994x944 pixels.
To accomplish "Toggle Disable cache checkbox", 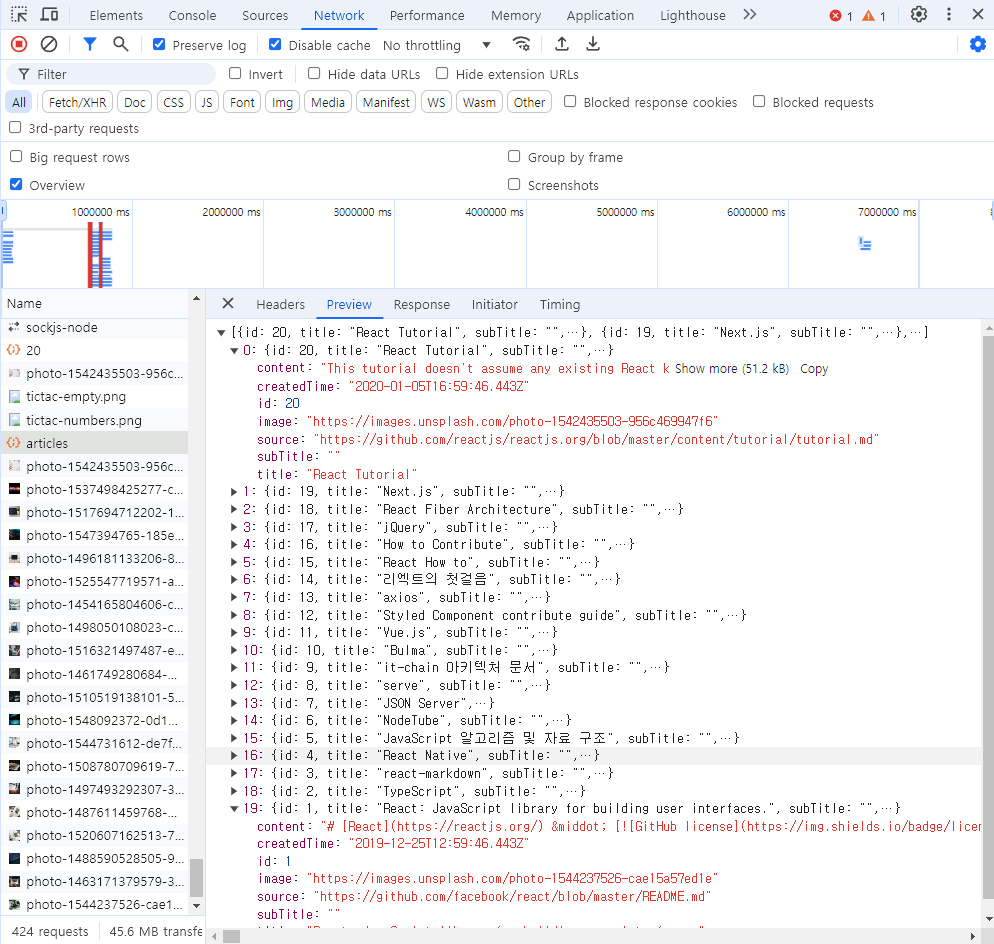I will 275,44.
